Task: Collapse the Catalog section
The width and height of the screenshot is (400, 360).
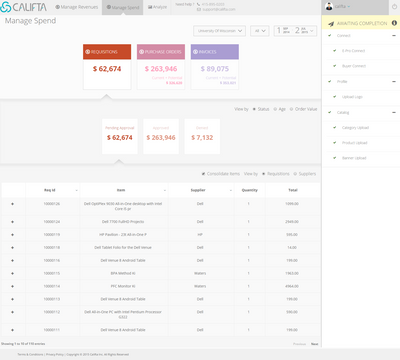Action: coord(394,112)
